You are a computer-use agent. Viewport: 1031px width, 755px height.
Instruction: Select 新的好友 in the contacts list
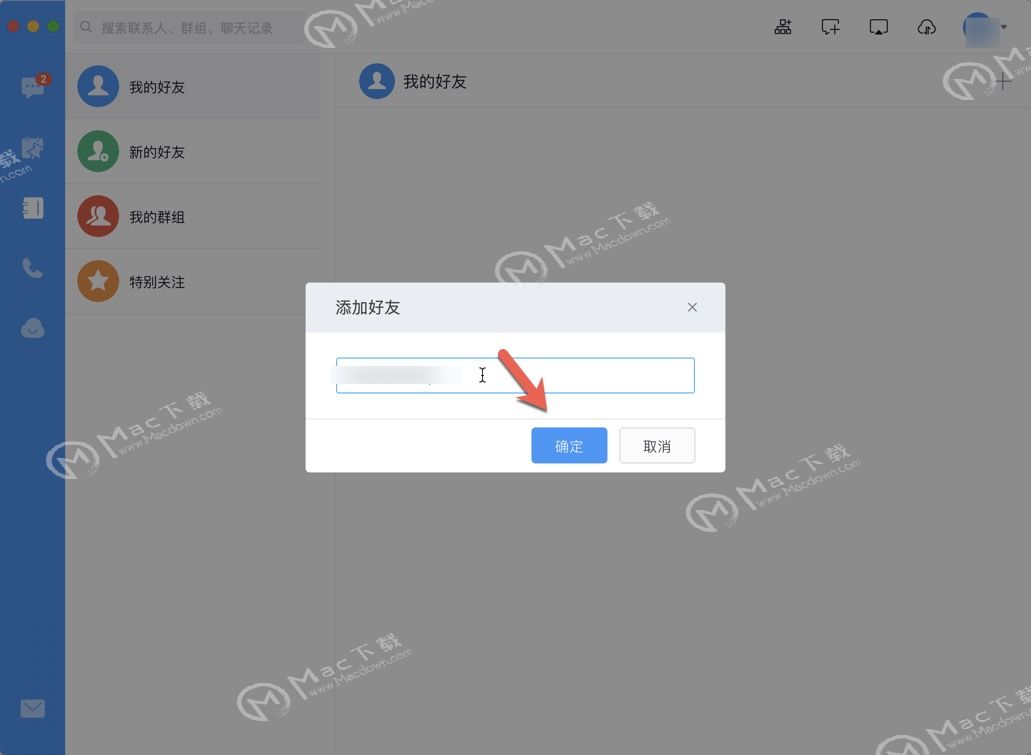tap(193, 151)
